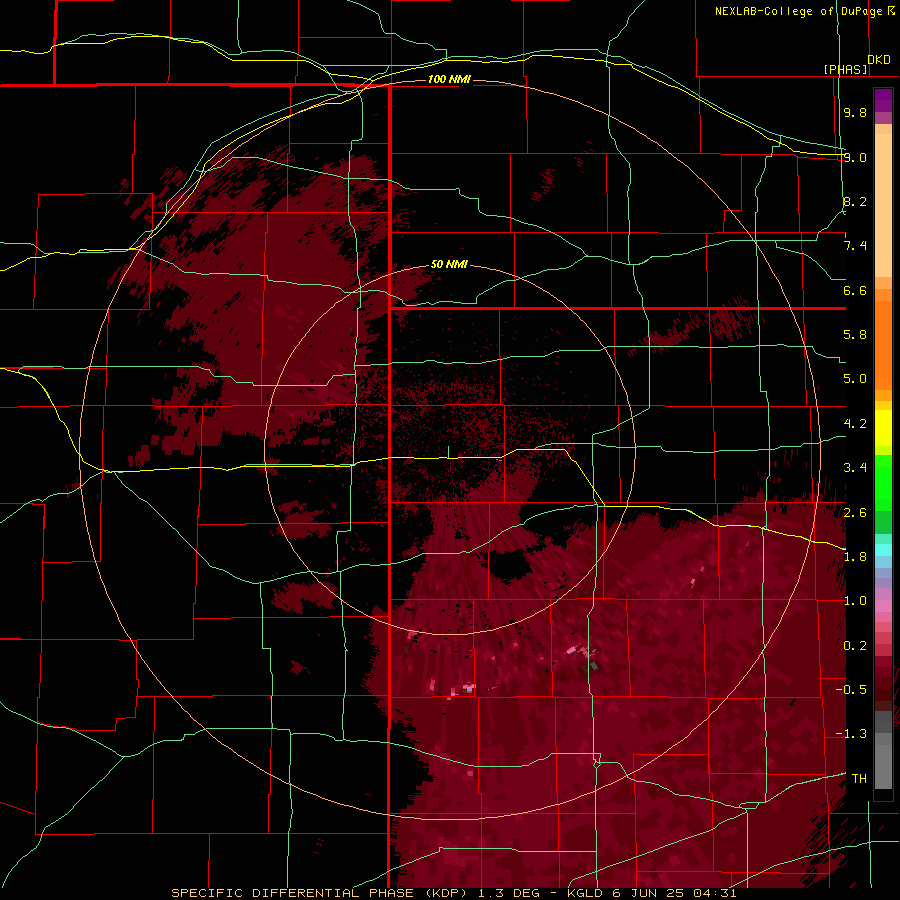Click the TH threshold label on the scale

[859, 778]
